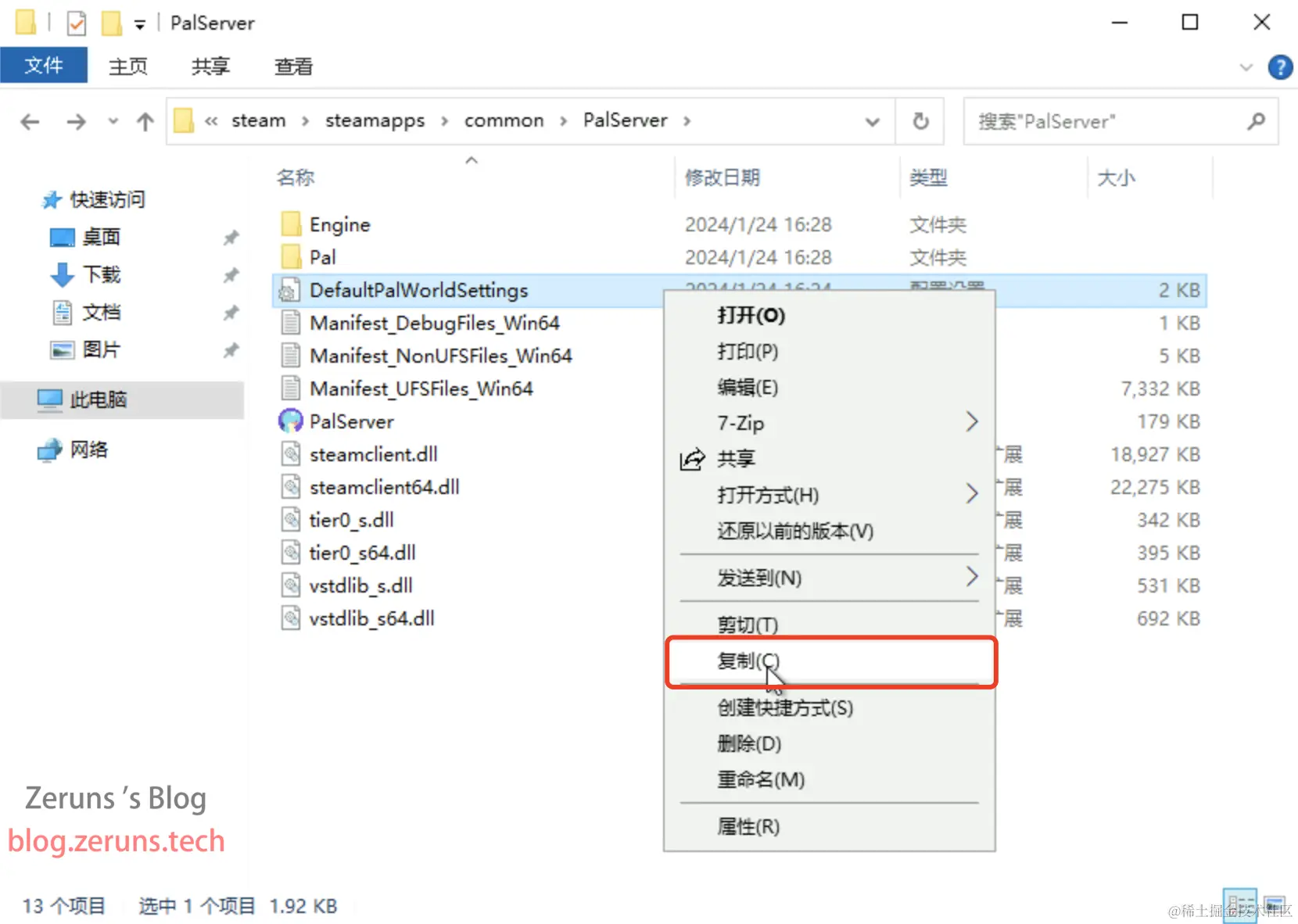This screenshot has width=1298, height=924.
Task: Go up one folder level
Action: point(145,122)
